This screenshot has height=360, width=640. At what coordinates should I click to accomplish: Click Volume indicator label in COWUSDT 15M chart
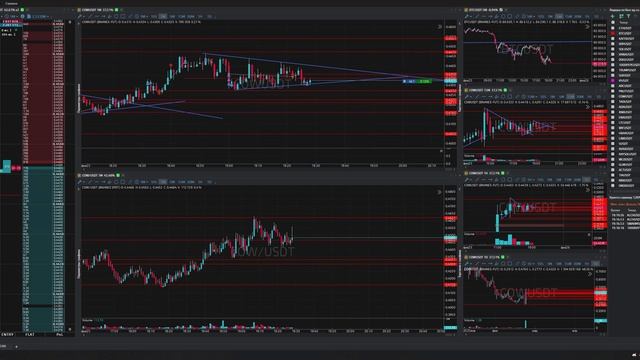(x=469, y=156)
